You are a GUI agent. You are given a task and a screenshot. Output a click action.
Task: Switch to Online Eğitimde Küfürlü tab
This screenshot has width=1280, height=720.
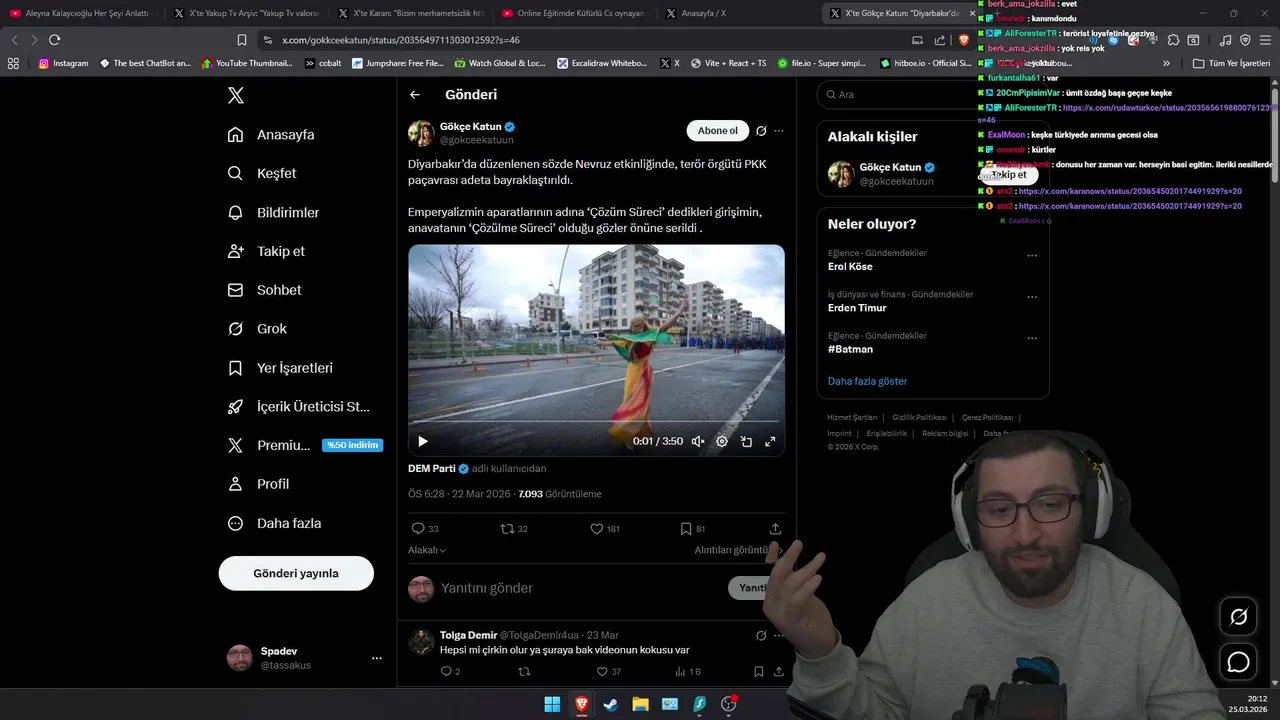coord(576,13)
